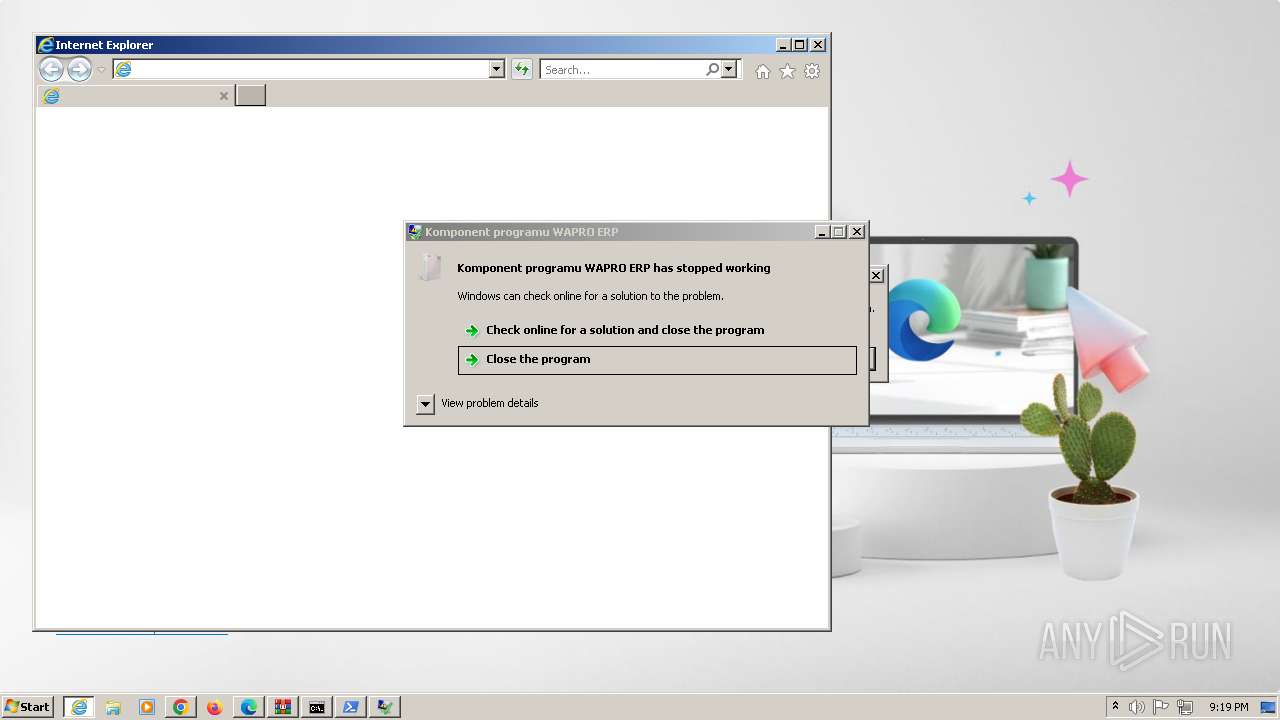Open the volume speaker tray icon
This screenshot has height=720, width=1280.
(x=1137, y=707)
